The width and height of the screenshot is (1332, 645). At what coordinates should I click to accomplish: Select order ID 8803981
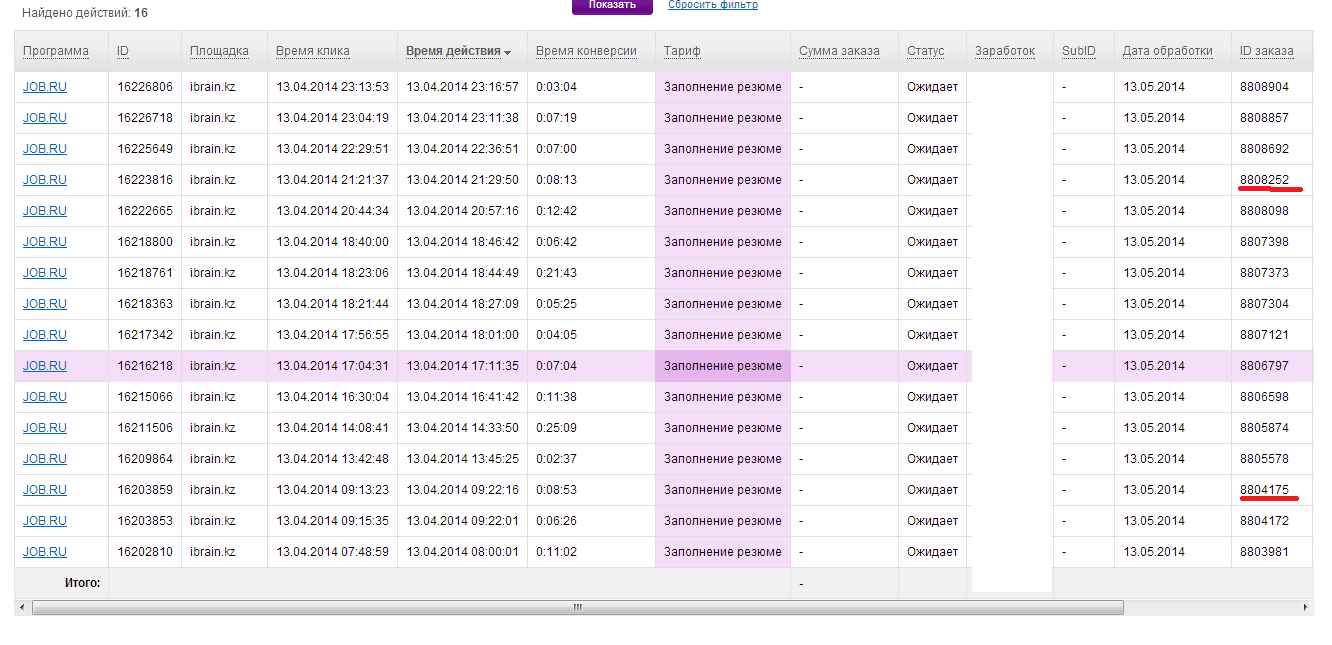click(x=1264, y=552)
